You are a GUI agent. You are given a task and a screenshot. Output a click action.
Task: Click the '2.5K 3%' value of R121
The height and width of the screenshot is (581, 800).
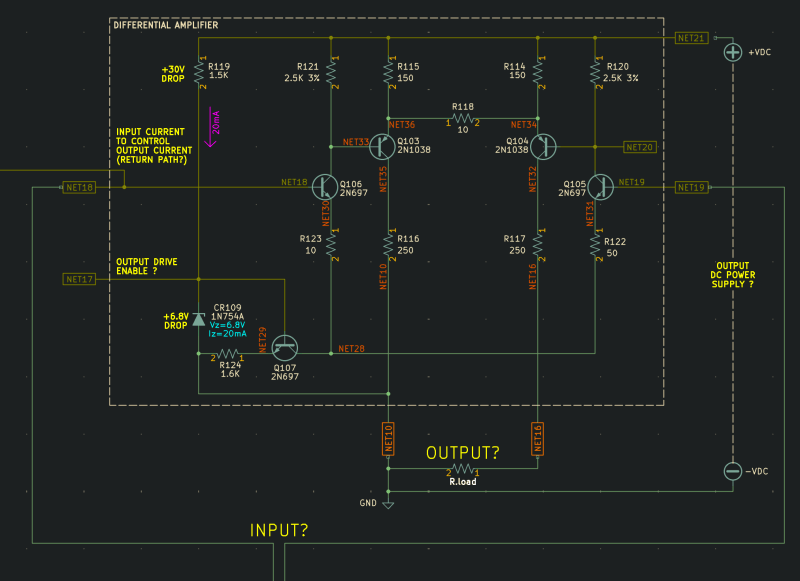pos(302,78)
